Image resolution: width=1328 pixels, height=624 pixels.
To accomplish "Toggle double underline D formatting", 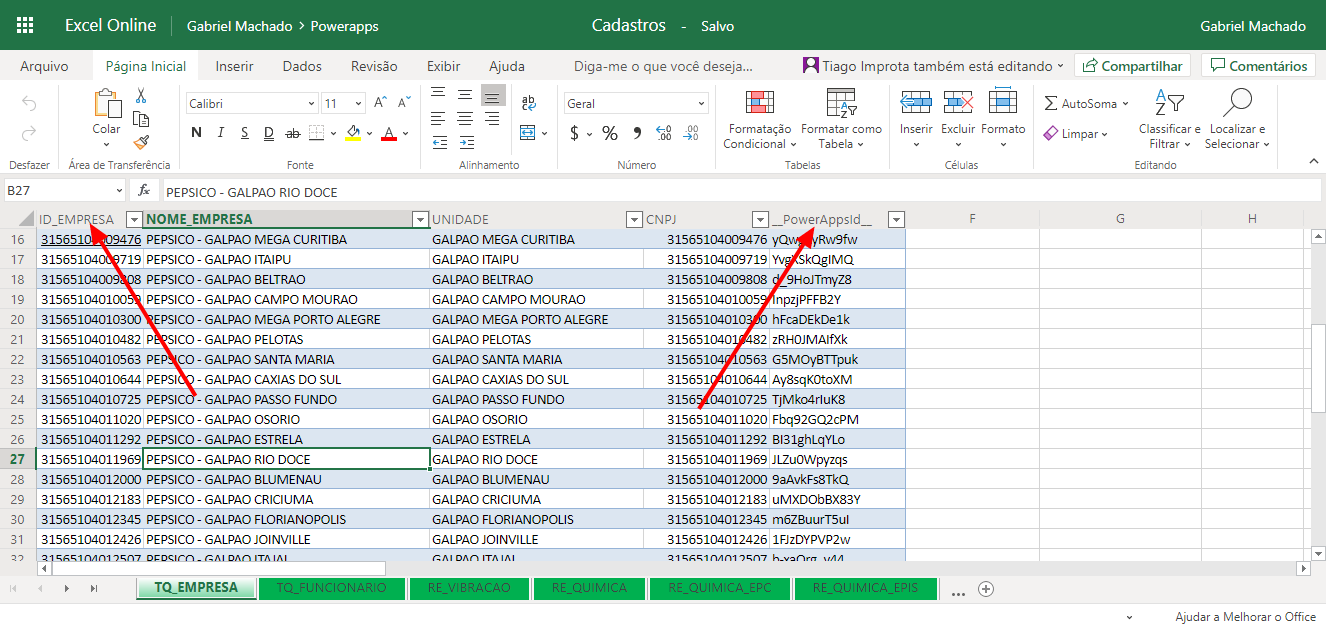I will 268,133.
